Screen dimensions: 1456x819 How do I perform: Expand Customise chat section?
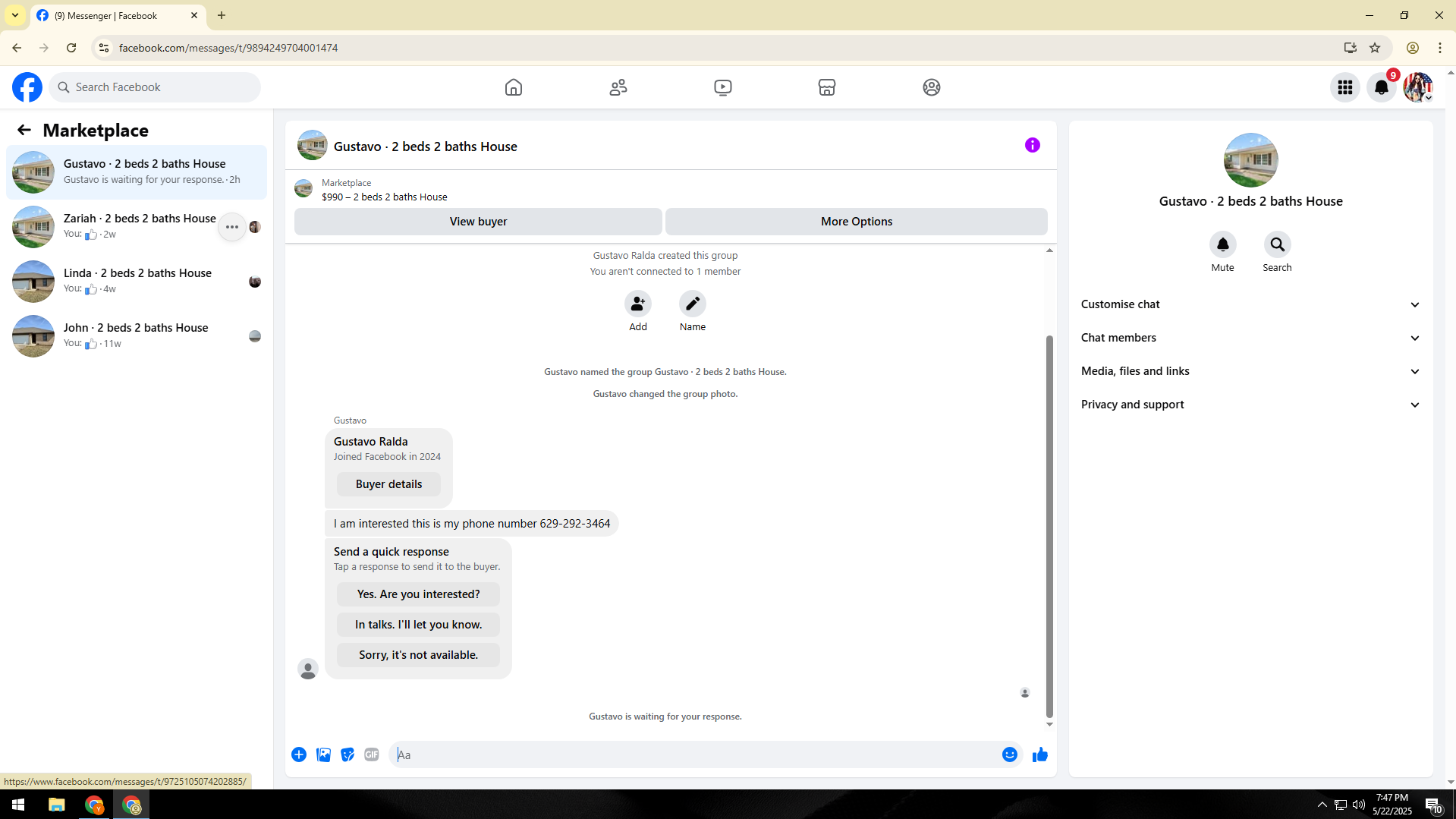(x=1251, y=304)
